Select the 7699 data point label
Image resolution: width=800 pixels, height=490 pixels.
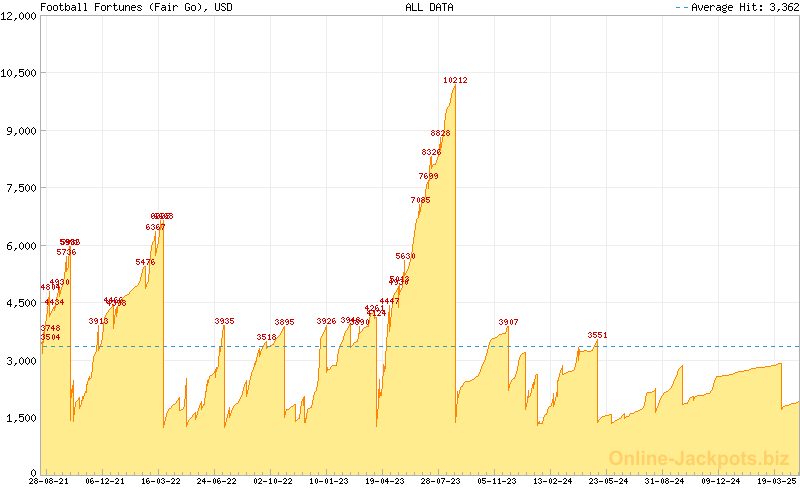pyautogui.click(x=428, y=176)
